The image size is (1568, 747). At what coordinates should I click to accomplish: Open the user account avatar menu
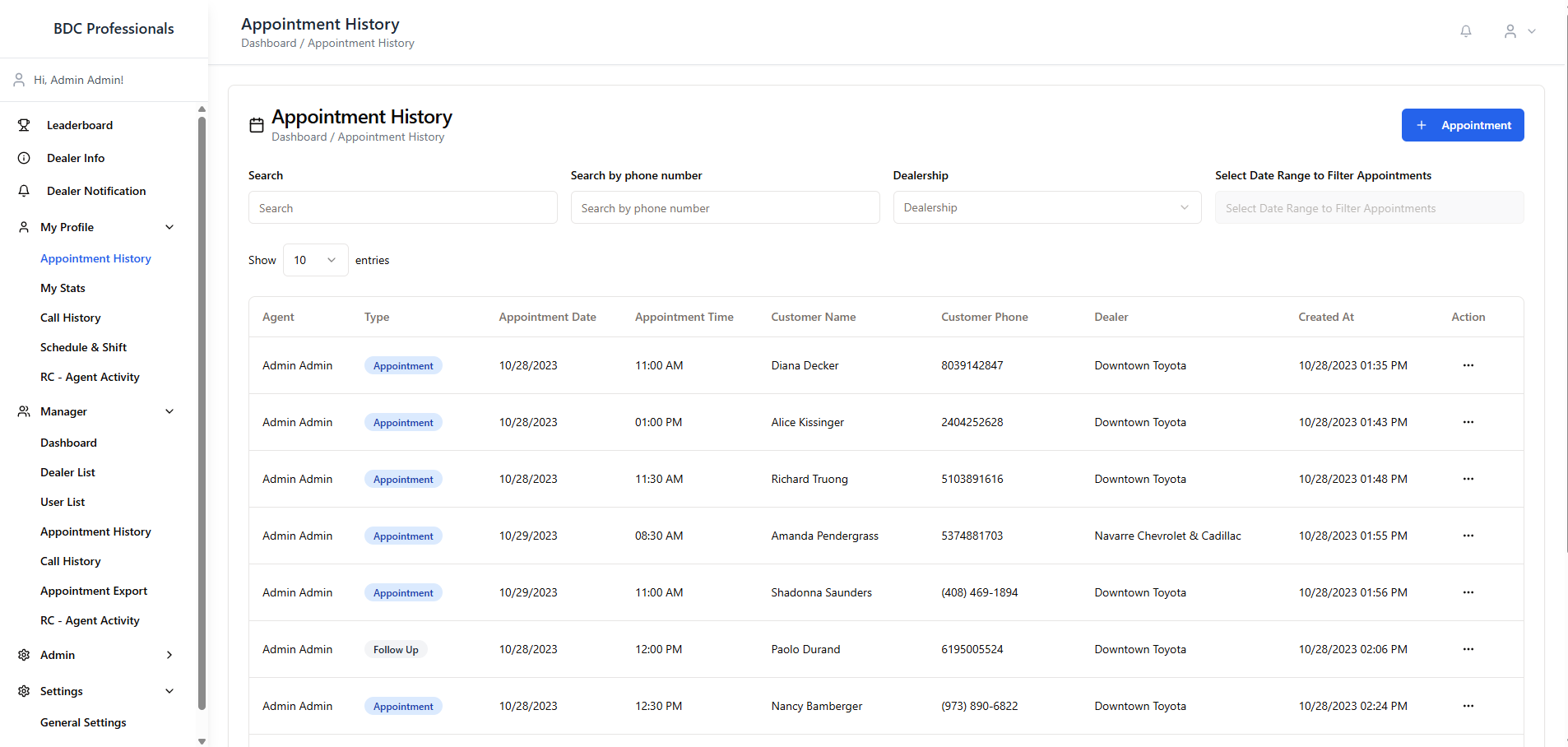coord(1510,31)
